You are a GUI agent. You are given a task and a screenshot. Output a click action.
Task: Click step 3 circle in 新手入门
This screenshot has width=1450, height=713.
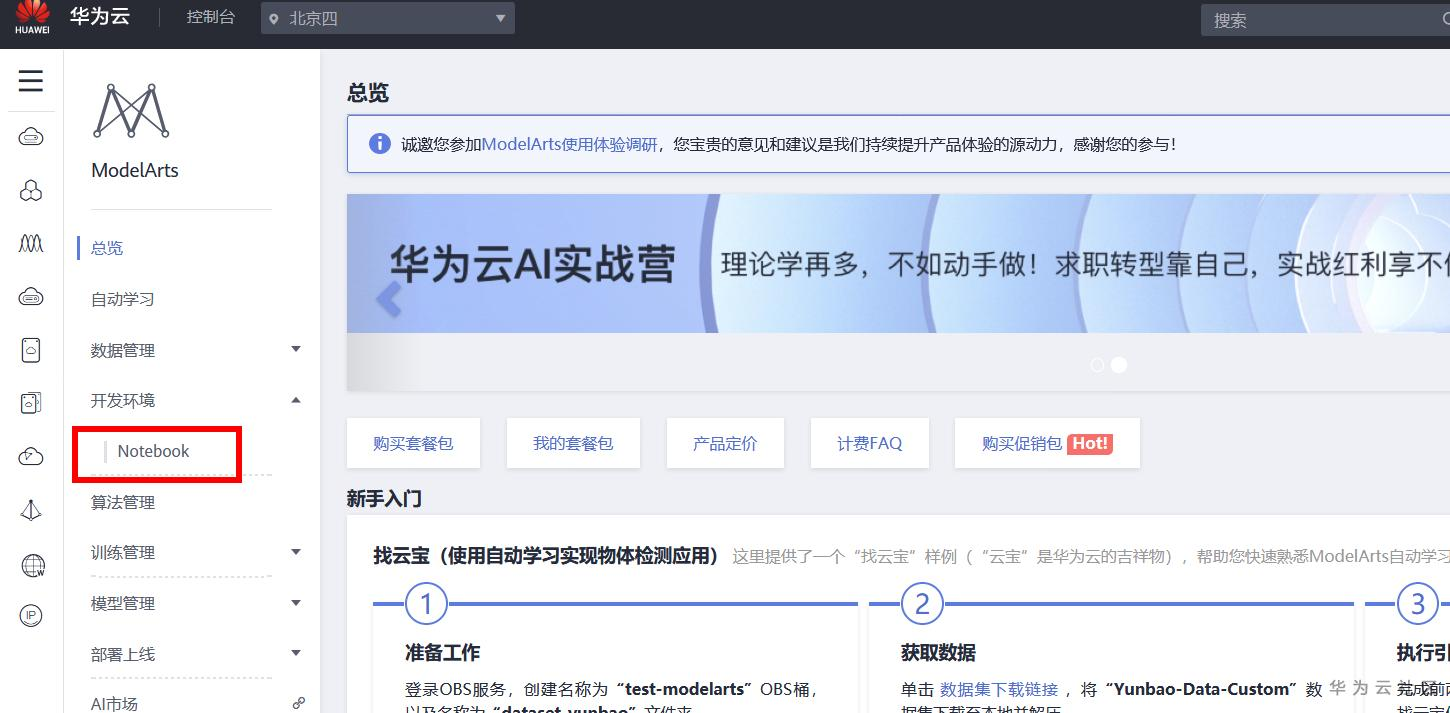pos(1417,603)
